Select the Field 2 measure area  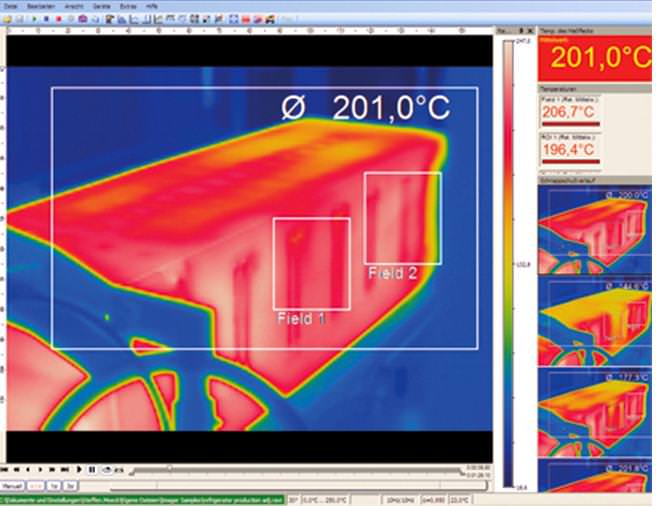point(402,218)
